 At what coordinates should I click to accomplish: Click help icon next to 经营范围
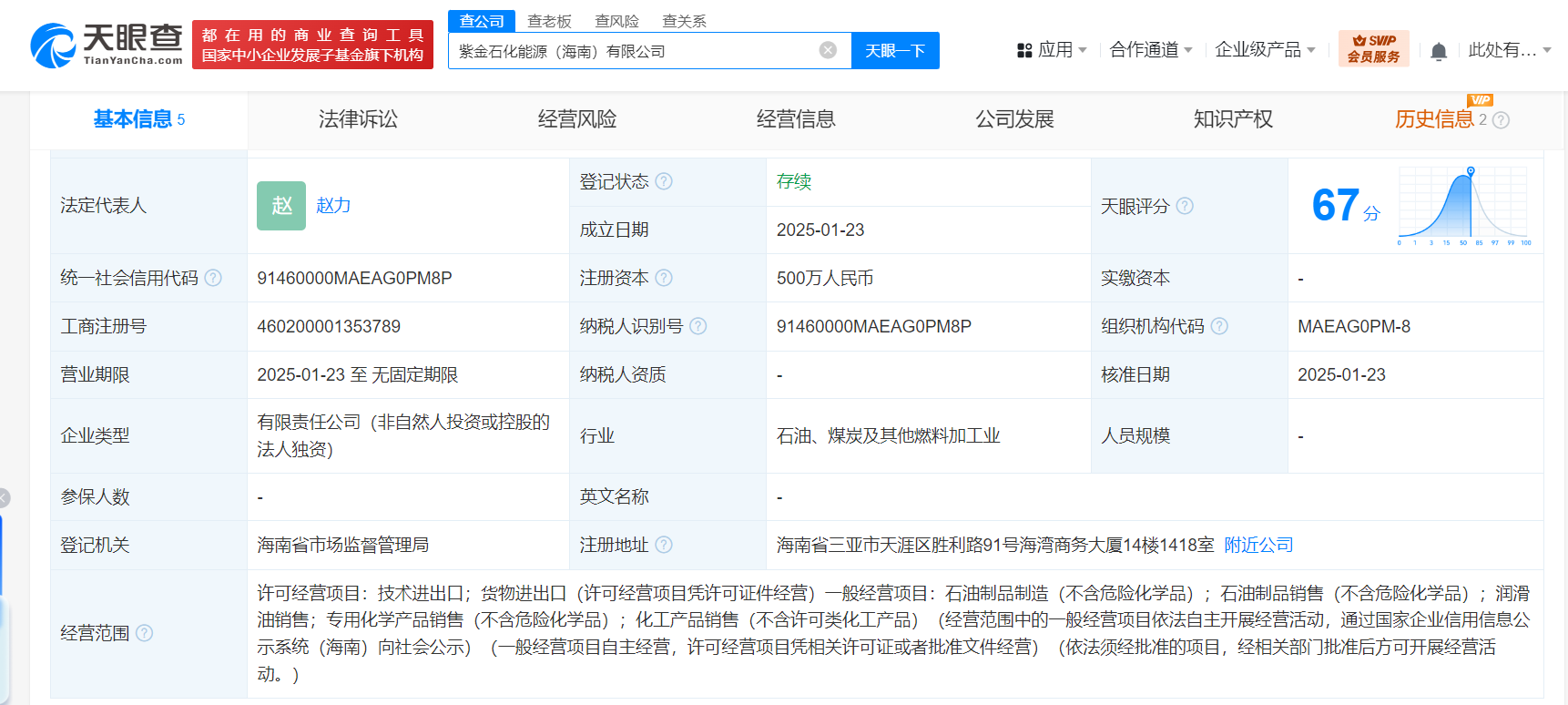[144, 633]
